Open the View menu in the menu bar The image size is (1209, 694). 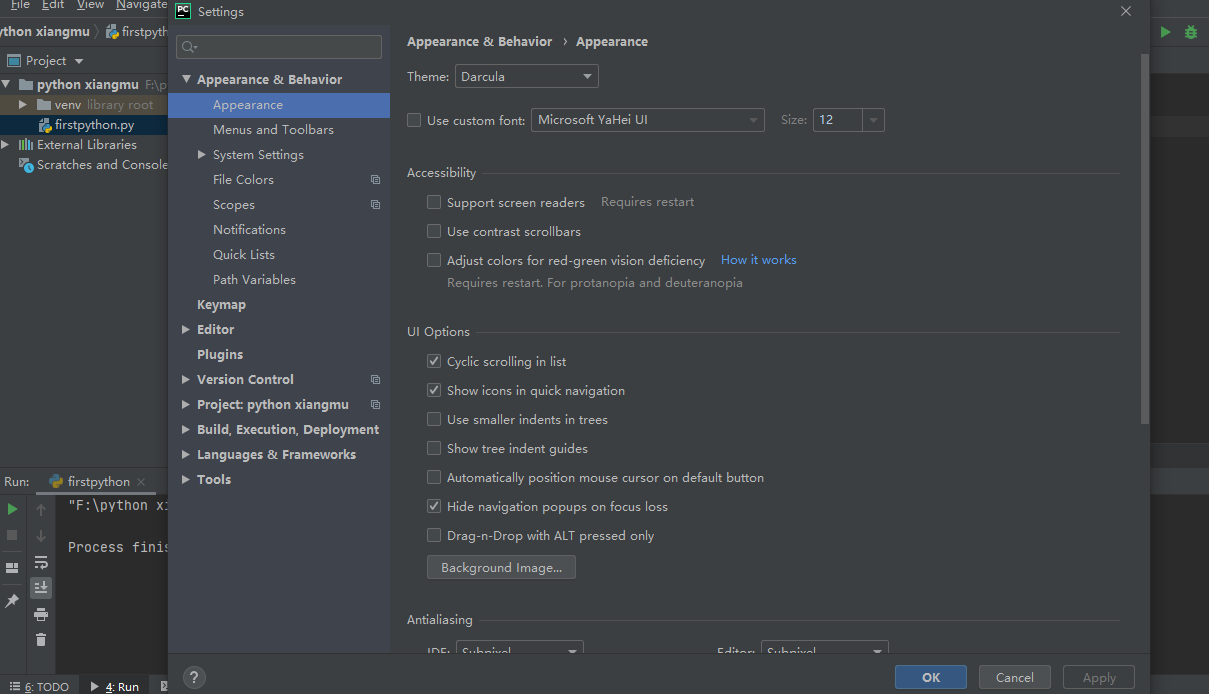point(90,5)
